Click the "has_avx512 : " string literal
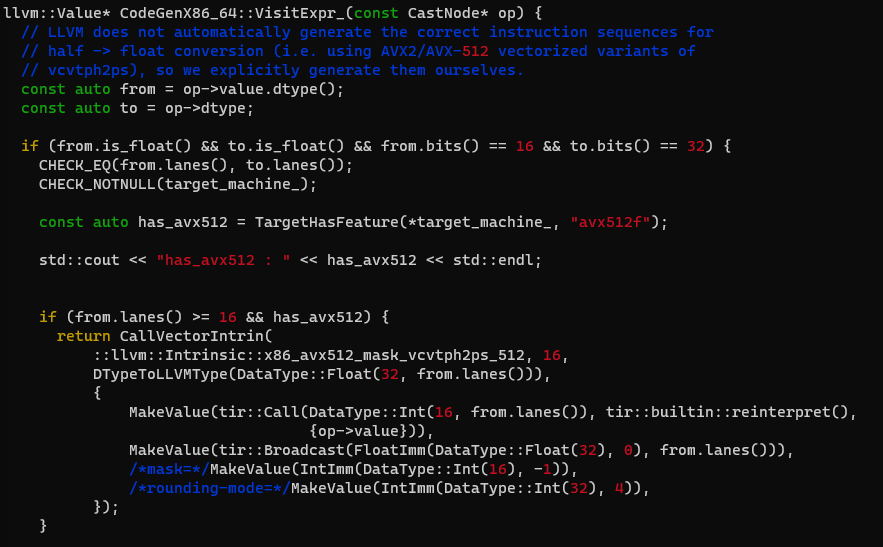 [x=223, y=260]
